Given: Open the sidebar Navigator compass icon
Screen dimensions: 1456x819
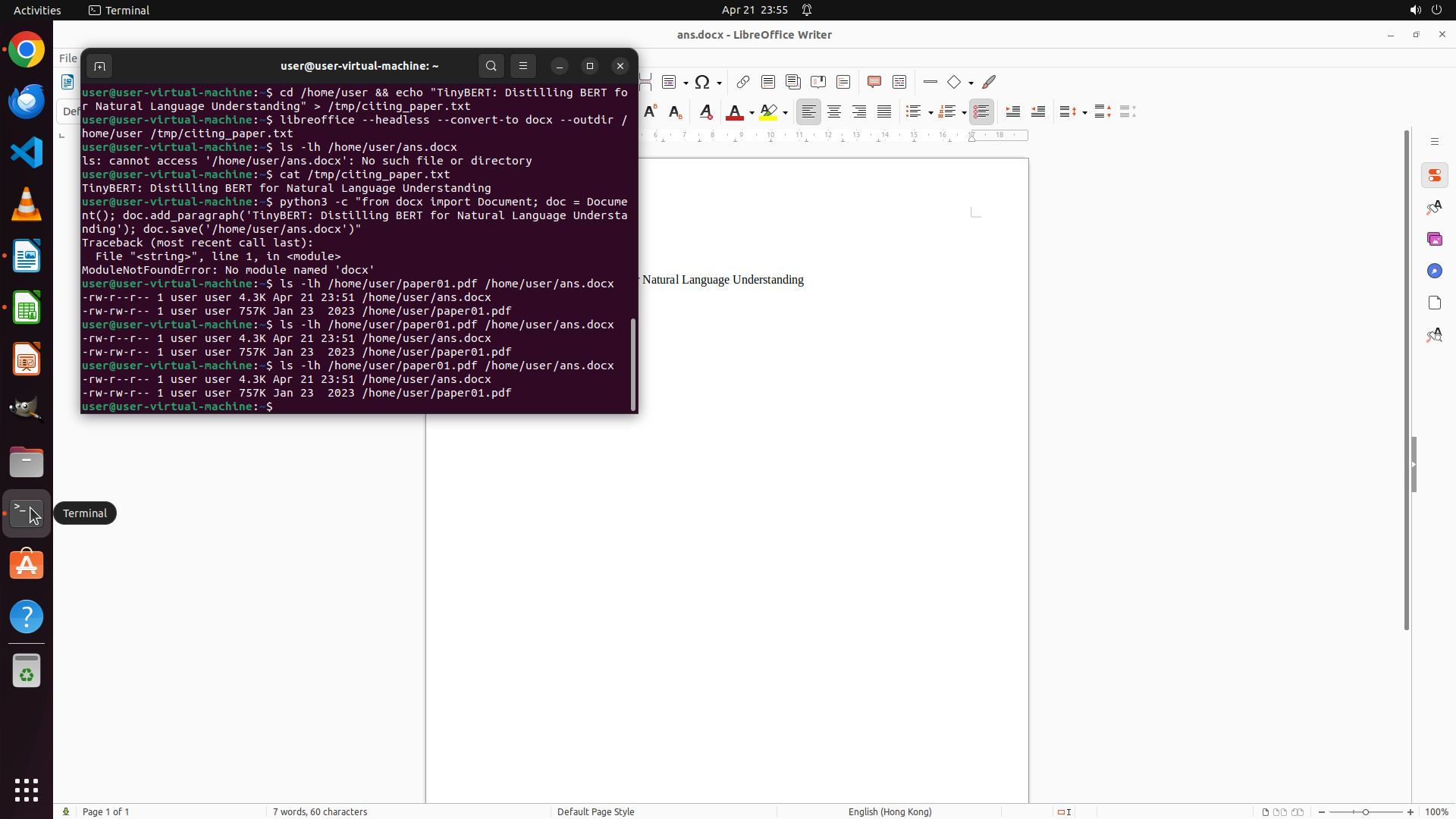Looking at the screenshot, I should [x=1434, y=271].
